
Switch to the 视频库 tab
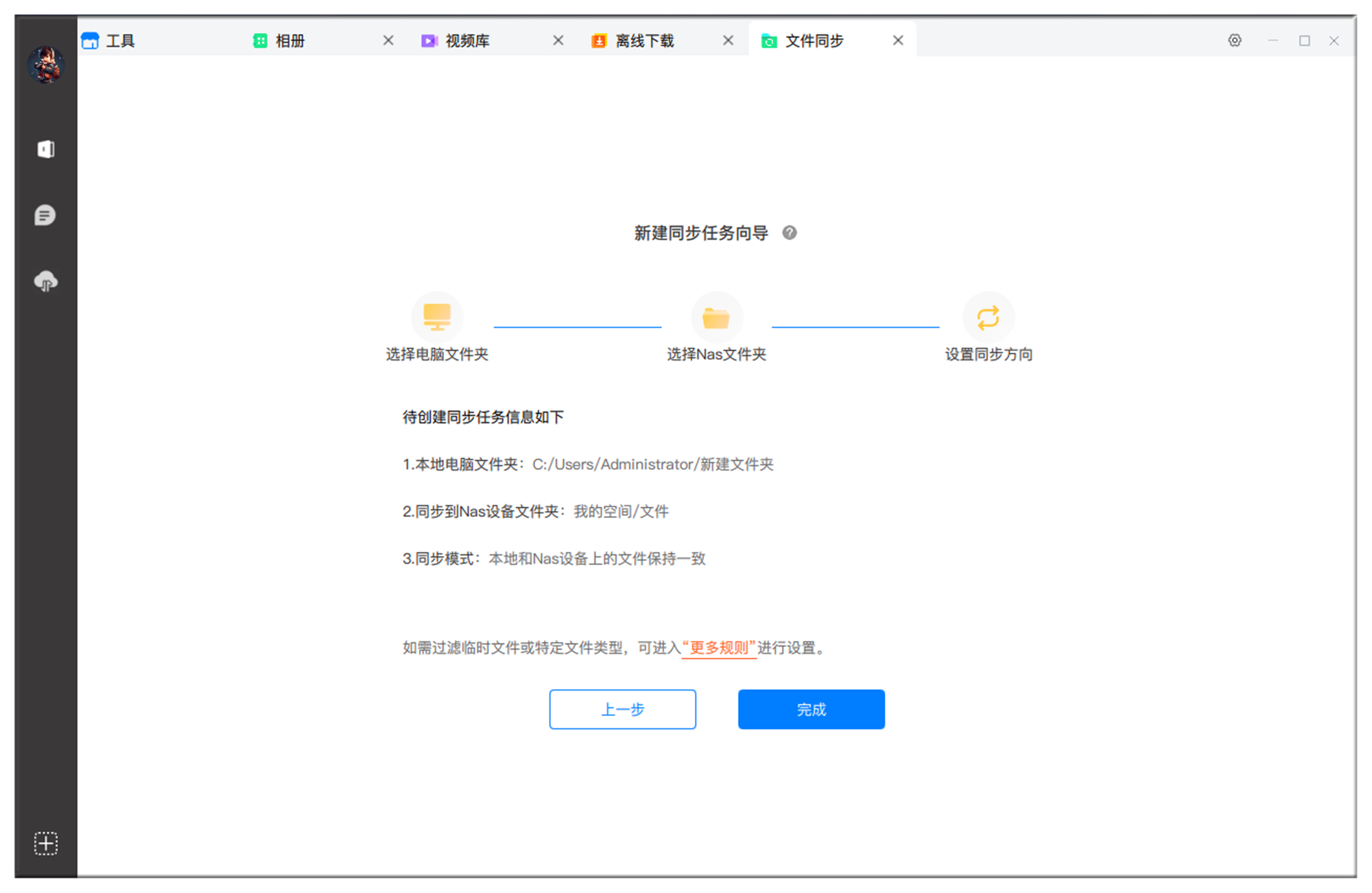pos(466,40)
